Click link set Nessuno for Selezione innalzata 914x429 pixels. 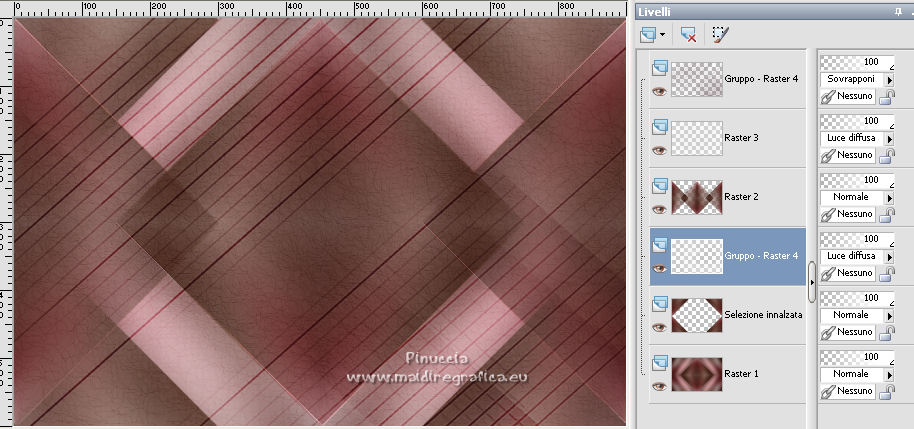pos(848,332)
